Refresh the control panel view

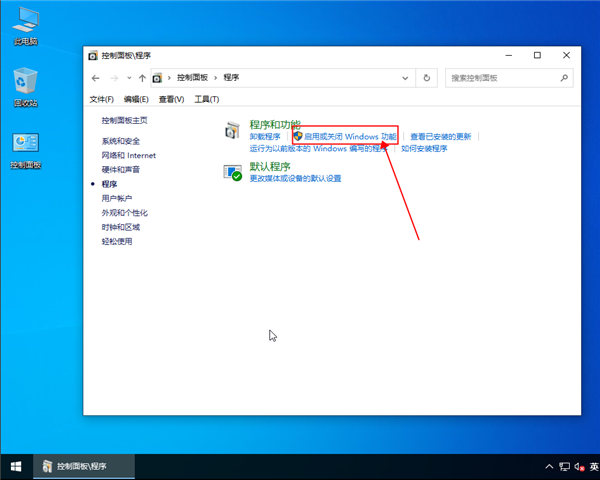tap(427, 78)
